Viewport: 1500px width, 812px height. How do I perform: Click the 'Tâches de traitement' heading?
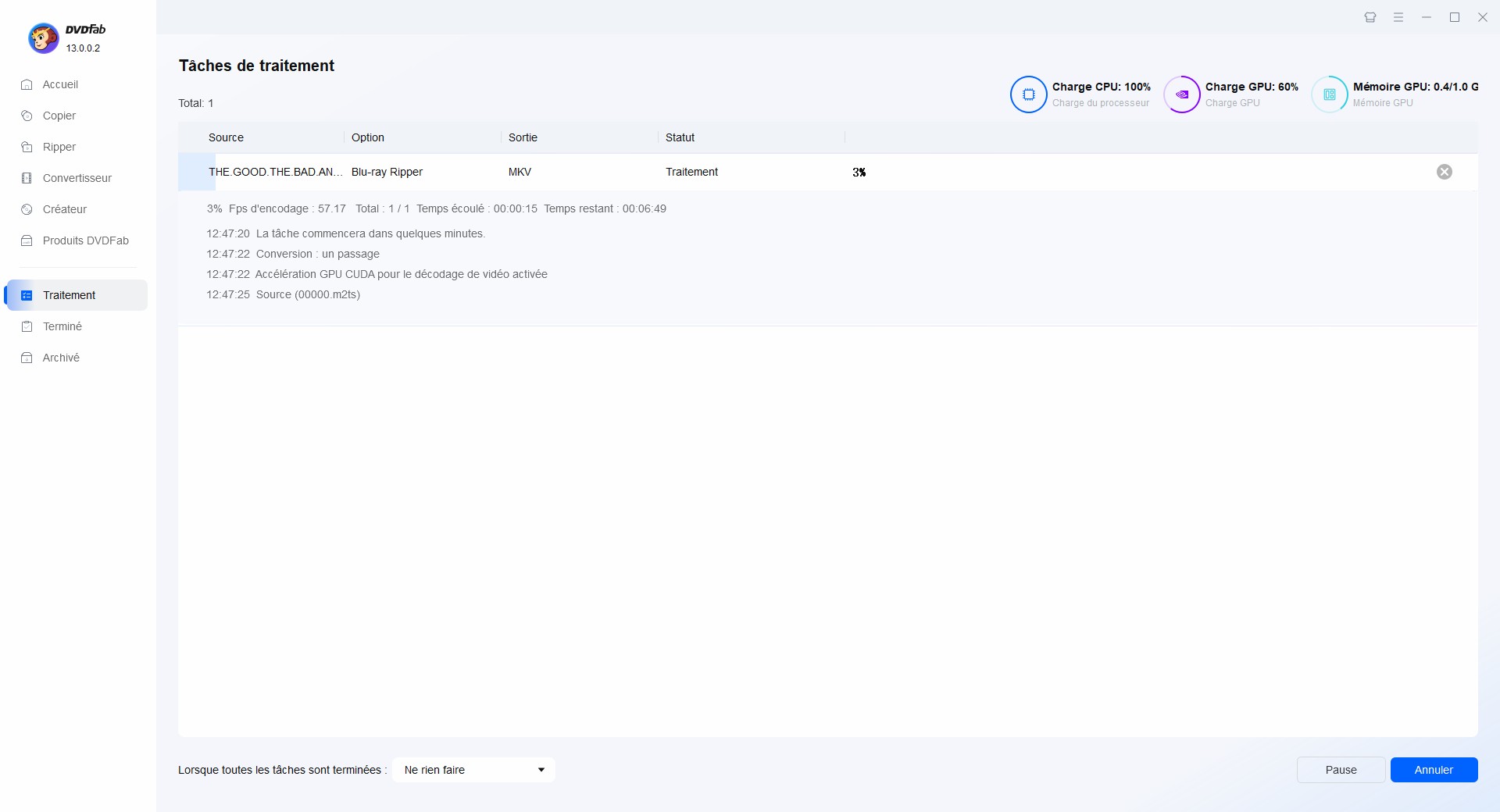point(256,66)
